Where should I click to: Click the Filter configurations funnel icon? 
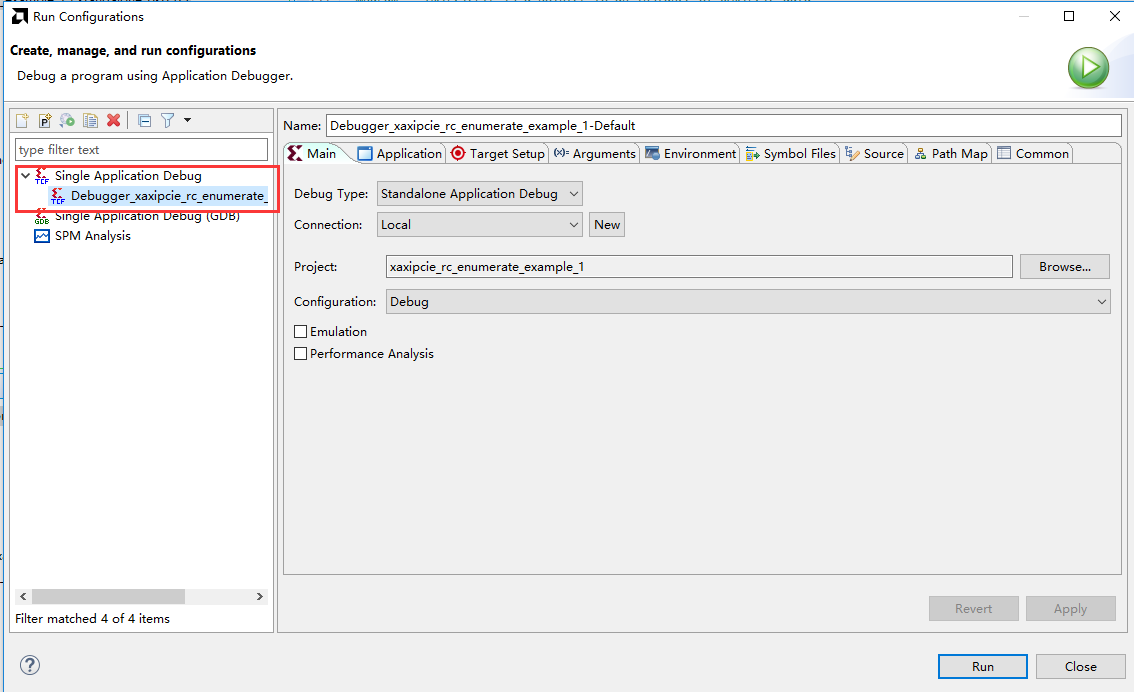point(168,120)
